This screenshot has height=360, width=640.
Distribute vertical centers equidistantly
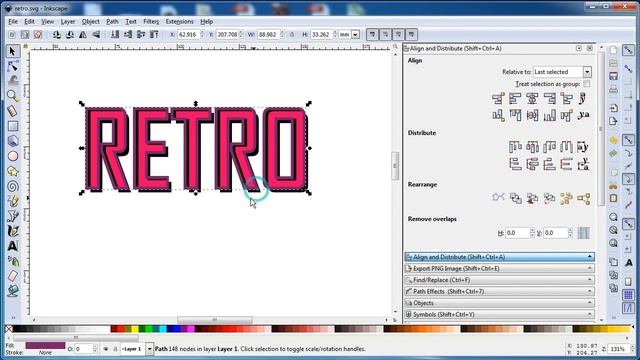click(532, 164)
